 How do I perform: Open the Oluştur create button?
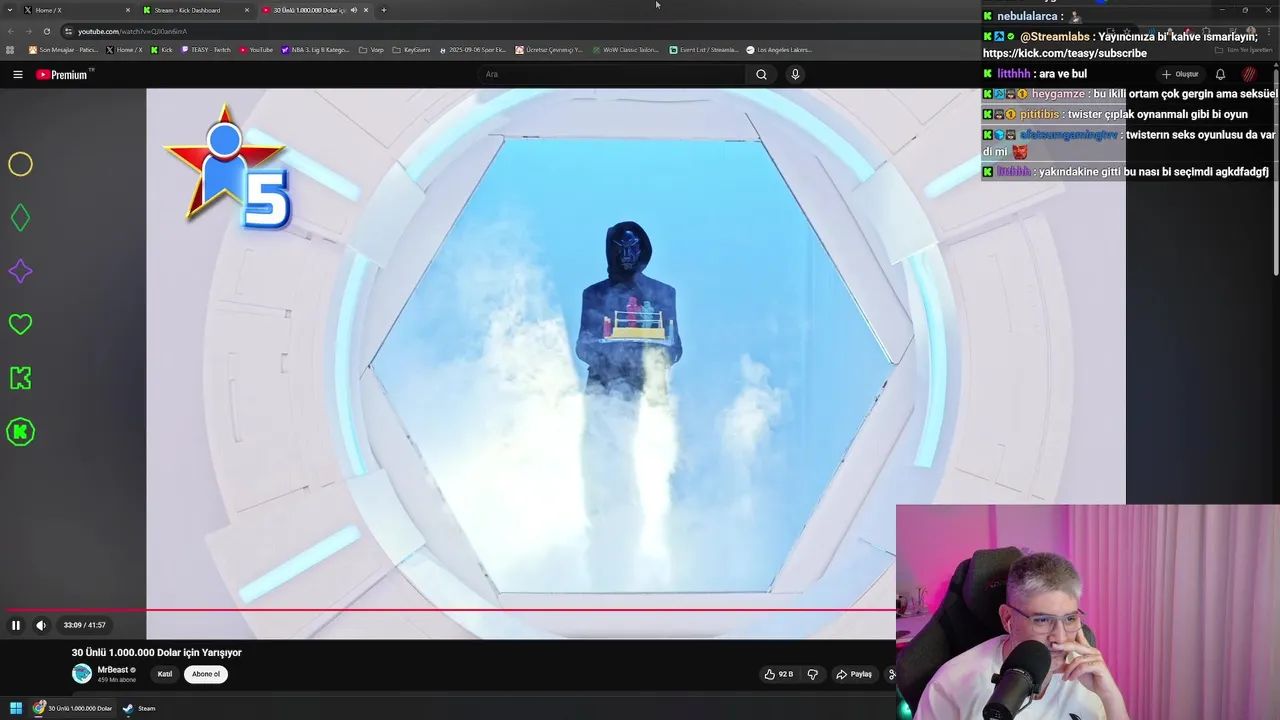(1180, 74)
